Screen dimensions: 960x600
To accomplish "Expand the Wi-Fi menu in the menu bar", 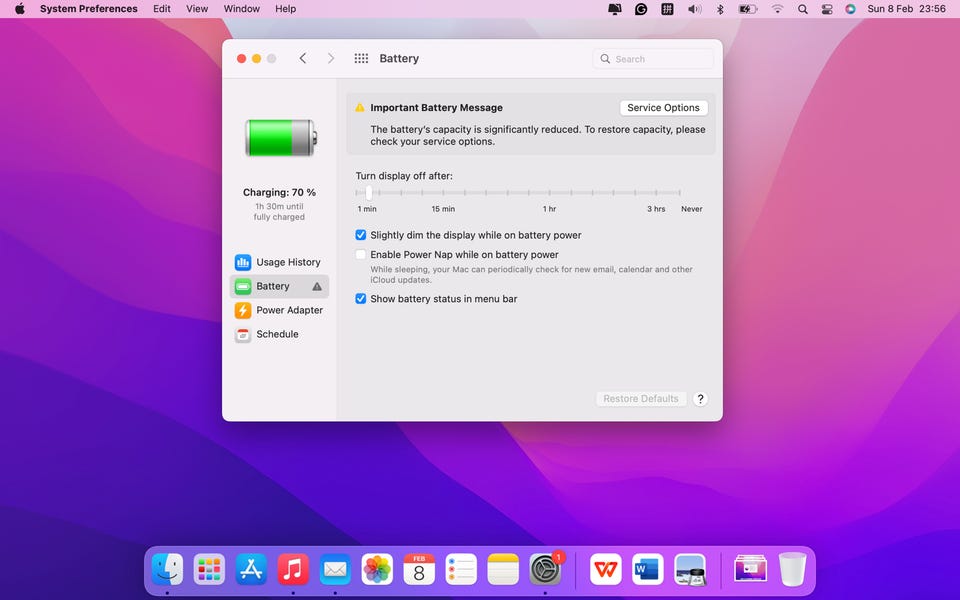I will click(x=777, y=9).
